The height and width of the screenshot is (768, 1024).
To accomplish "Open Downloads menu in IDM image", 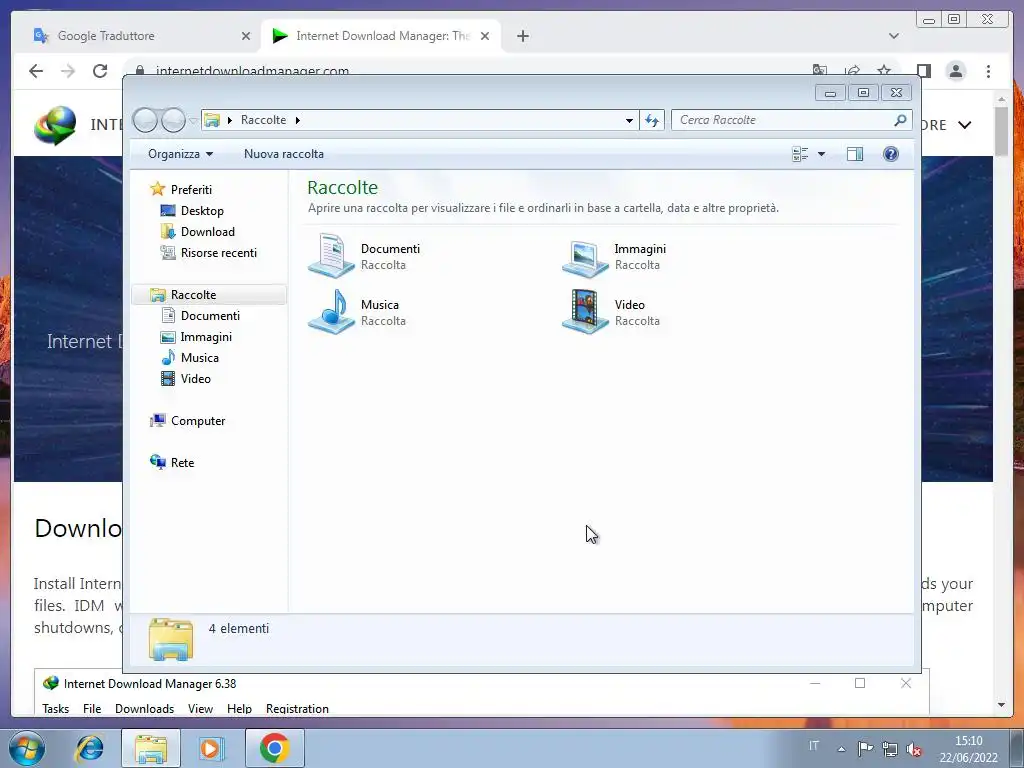I will click(144, 709).
